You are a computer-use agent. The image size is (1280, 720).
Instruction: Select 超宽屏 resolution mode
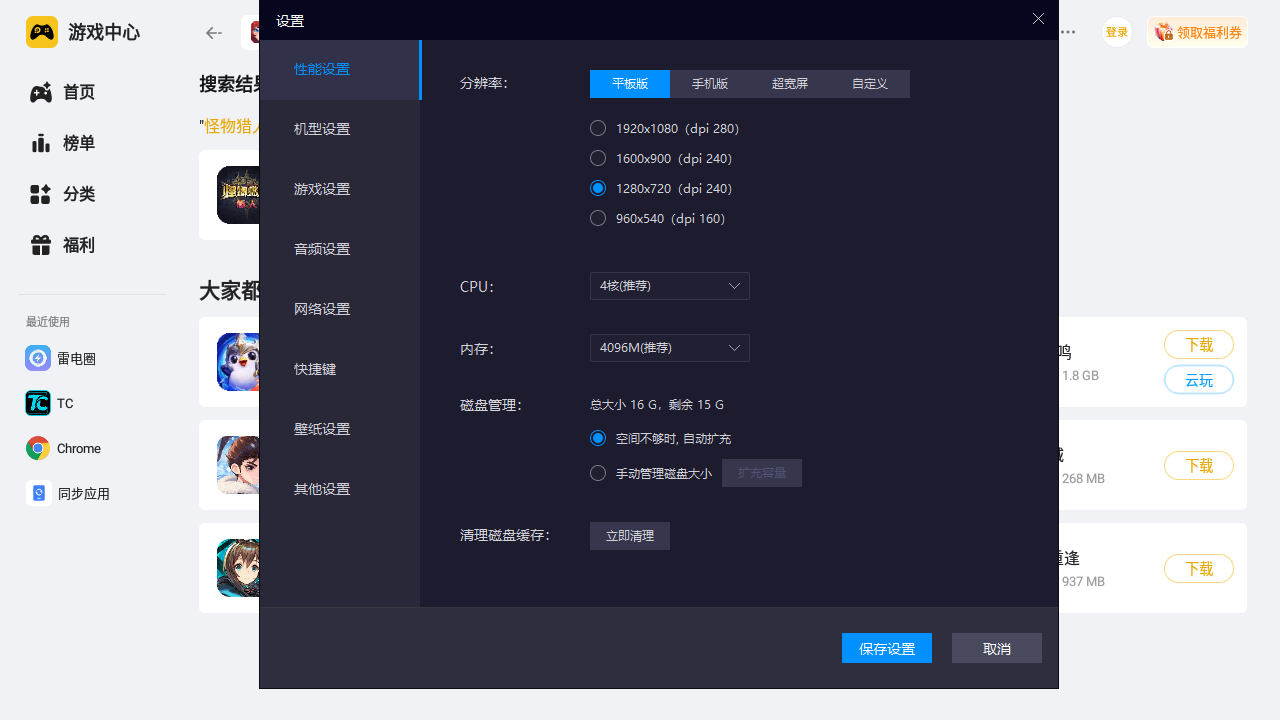(790, 84)
